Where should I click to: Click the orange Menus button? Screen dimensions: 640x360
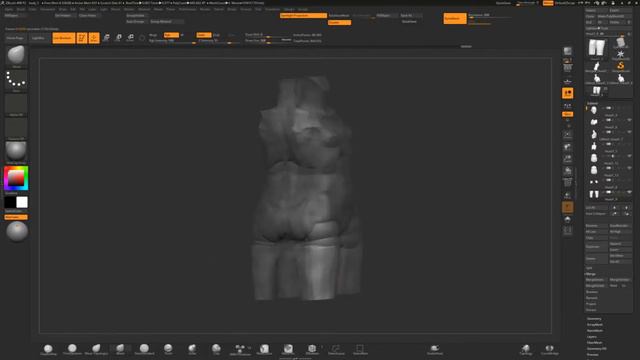[548, 3]
